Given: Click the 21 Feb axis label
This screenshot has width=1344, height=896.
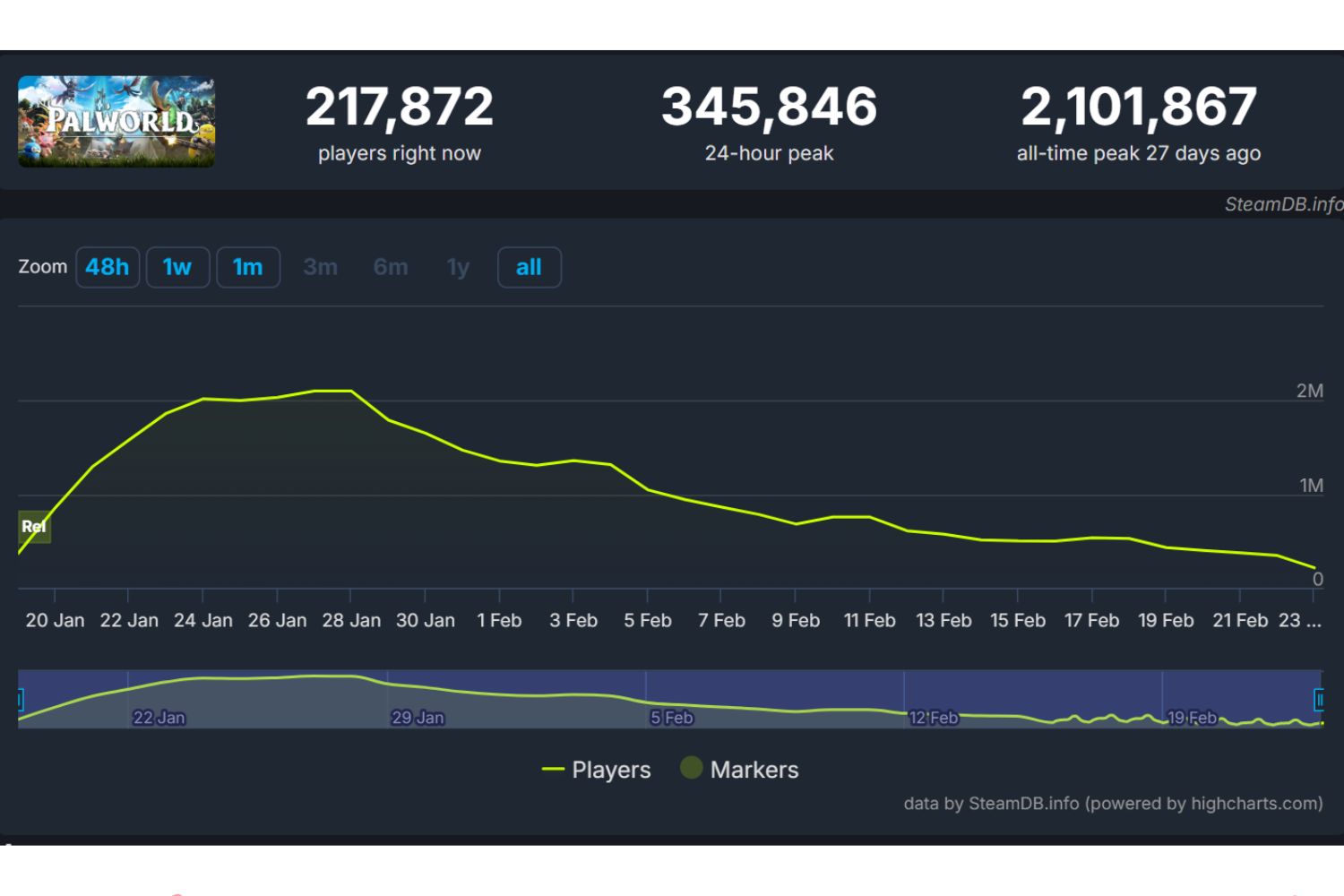Looking at the screenshot, I should pyautogui.click(x=1240, y=620).
